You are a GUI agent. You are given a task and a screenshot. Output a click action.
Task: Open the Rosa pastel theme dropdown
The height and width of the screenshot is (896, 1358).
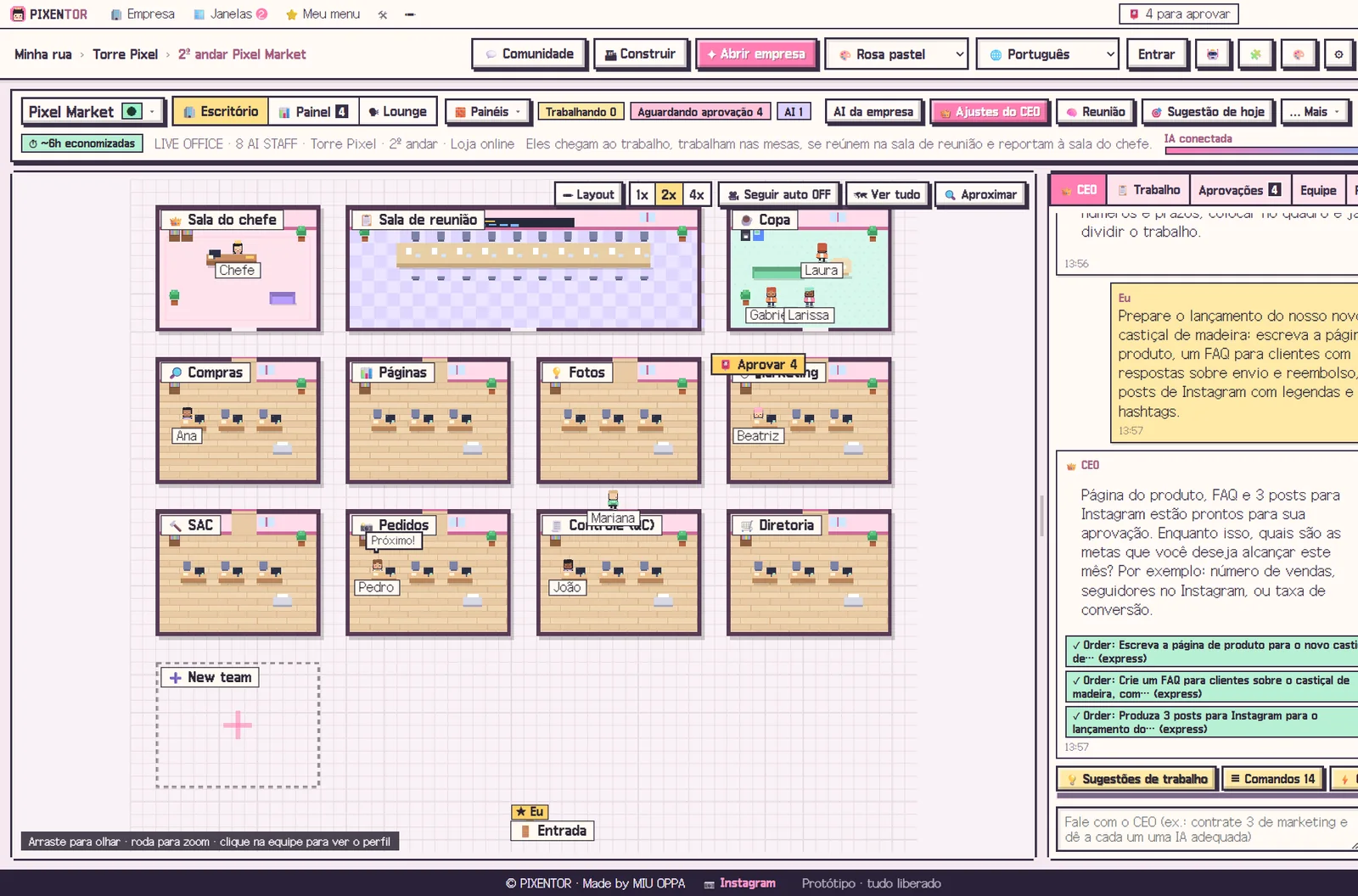click(896, 54)
